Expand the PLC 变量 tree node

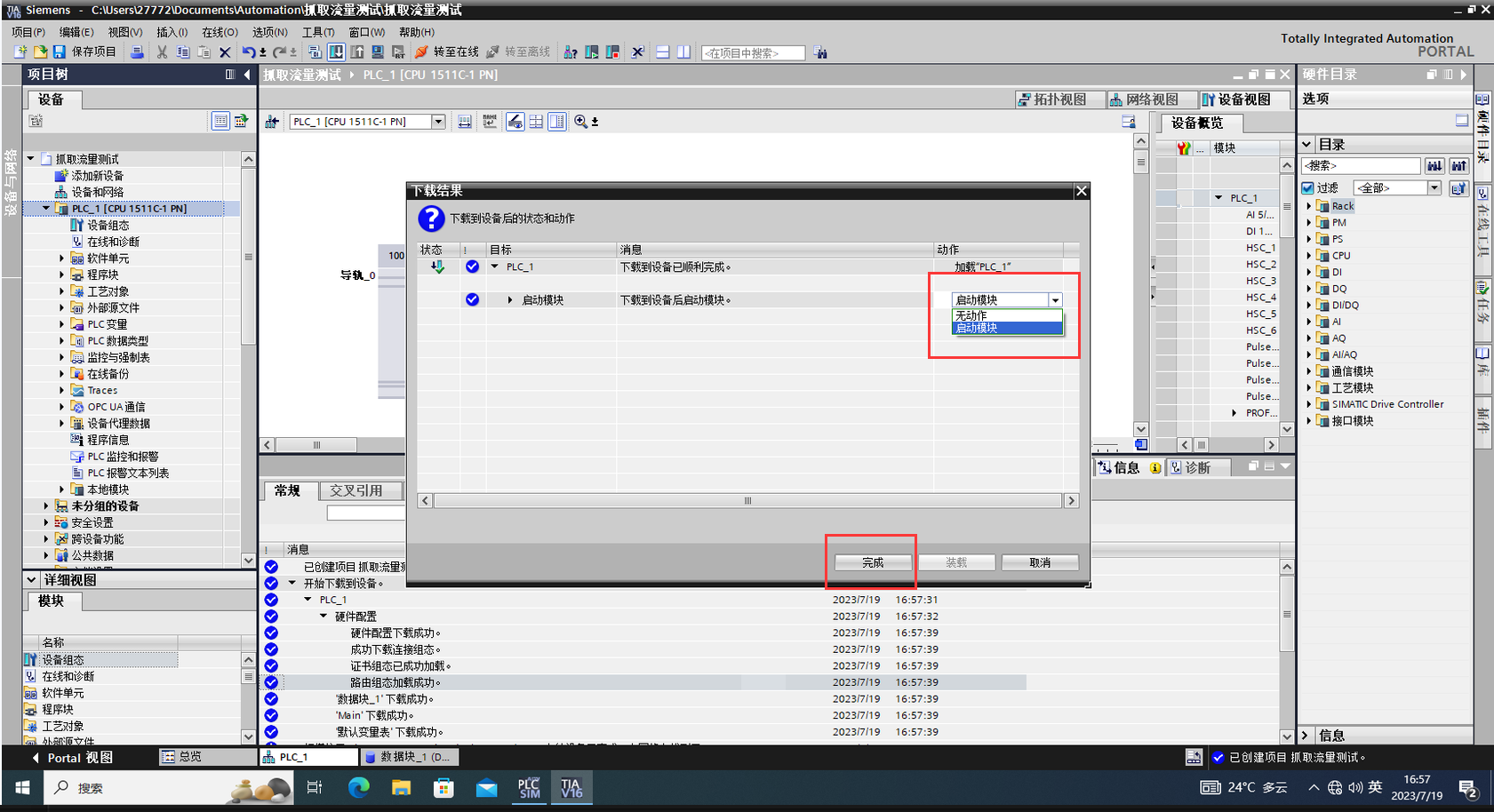[x=61, y=324]
